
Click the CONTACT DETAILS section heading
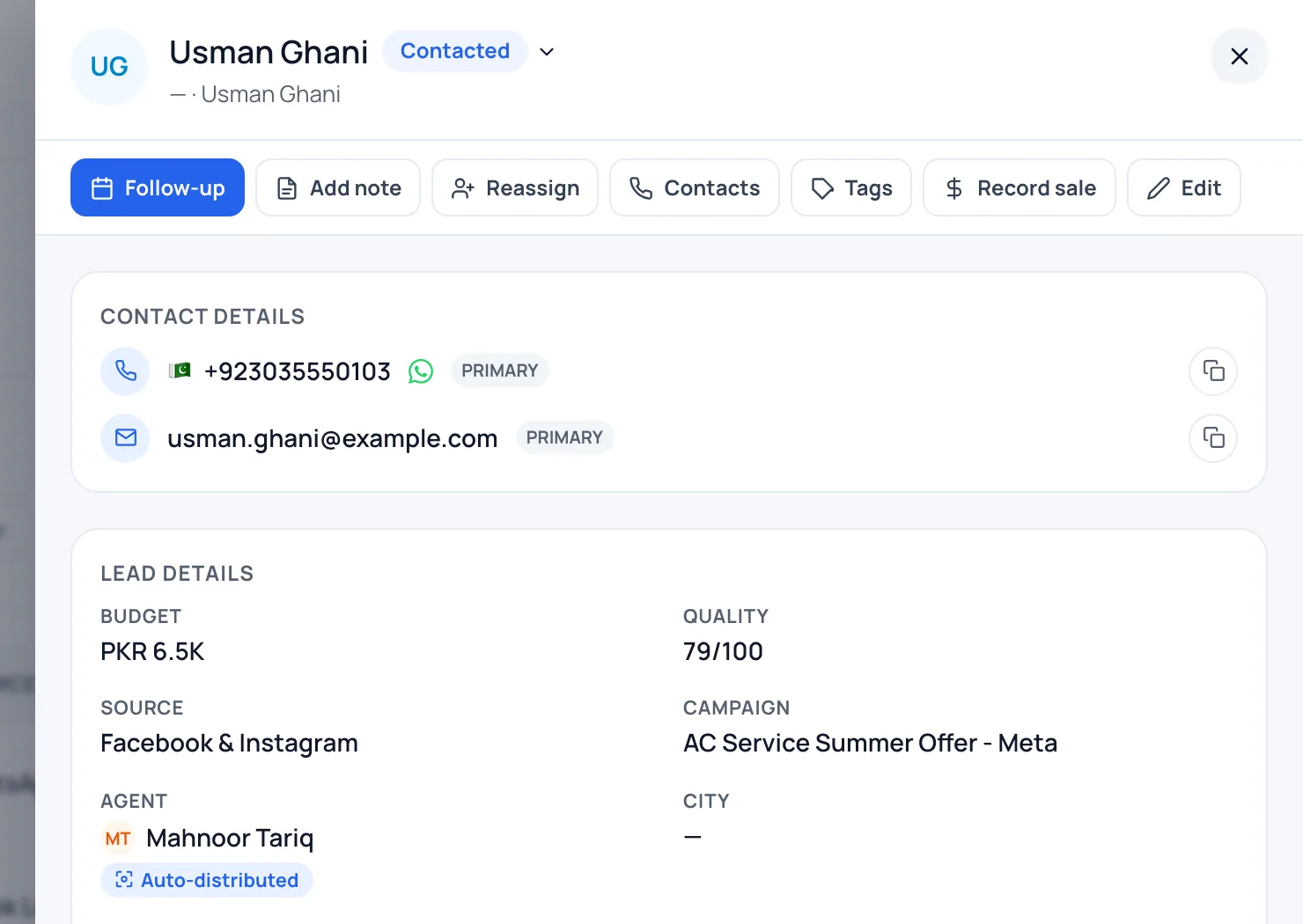202,317
